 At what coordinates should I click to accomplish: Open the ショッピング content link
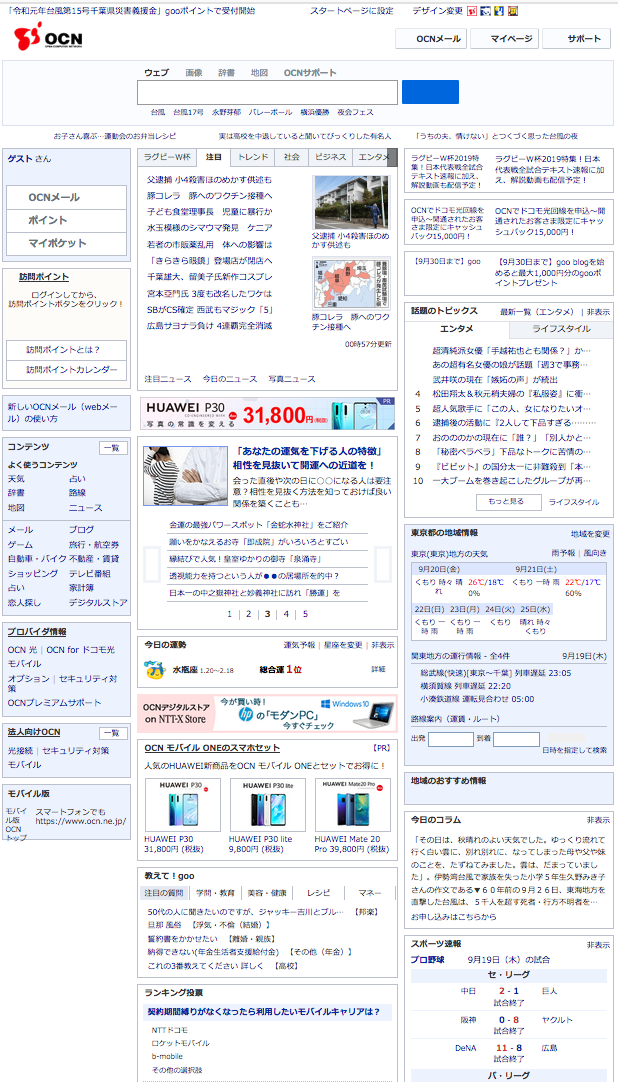coord(32,573)
